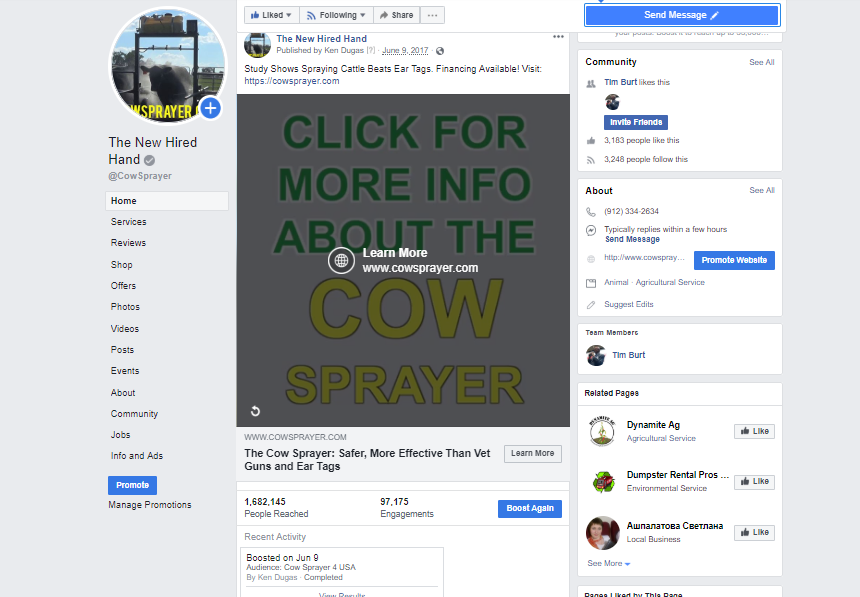This screenshot has height=597, width=860.
Task: Click the globe Learn More icon on video
Action: coord(341,261)
